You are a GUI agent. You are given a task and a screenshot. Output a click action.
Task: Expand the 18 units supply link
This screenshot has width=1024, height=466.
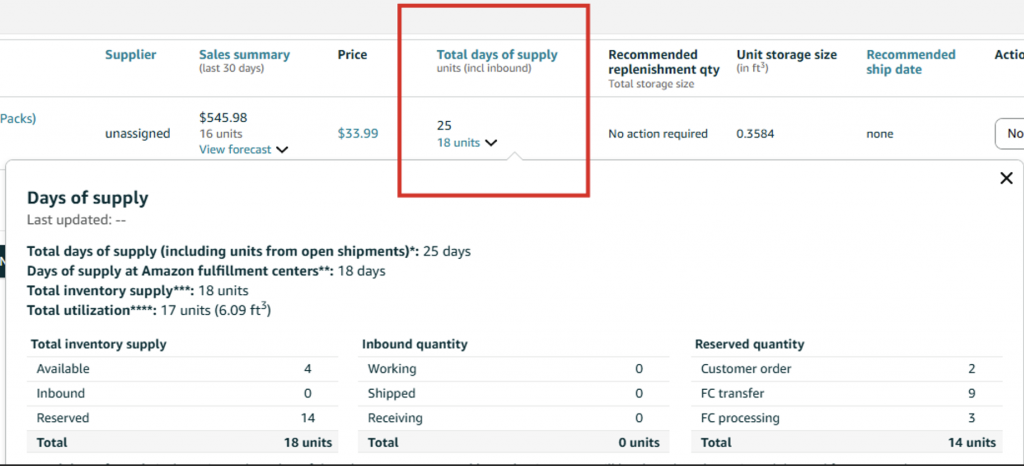(x=458, y=143)
